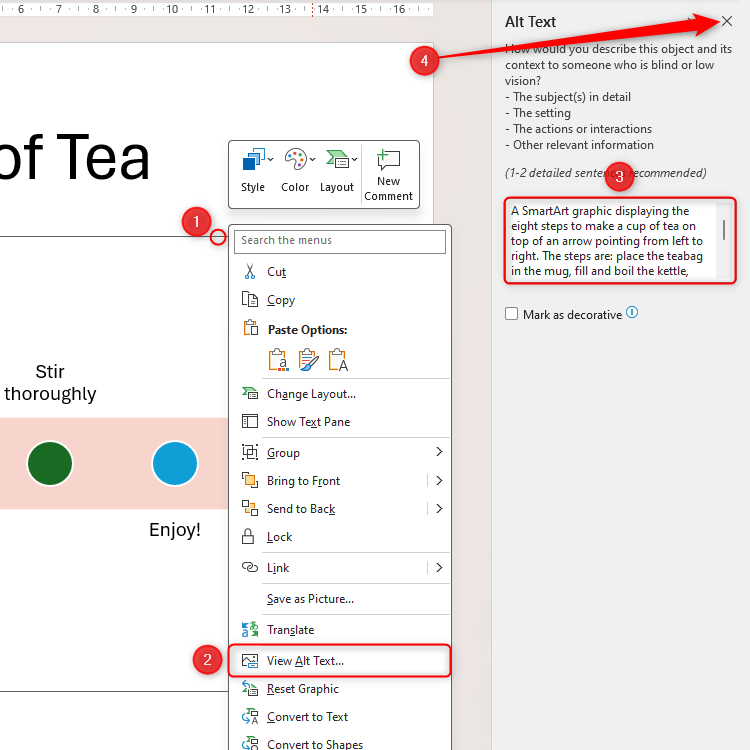Click the Send to Back icon
Viewport: 750px width, 750px height.
250,508
